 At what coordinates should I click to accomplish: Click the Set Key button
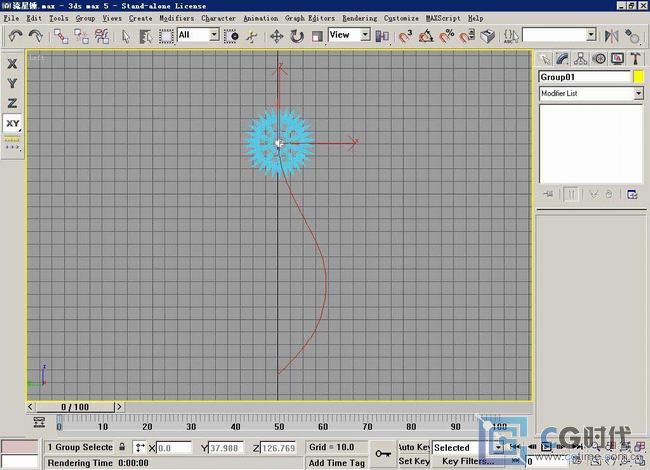(414, 461)
